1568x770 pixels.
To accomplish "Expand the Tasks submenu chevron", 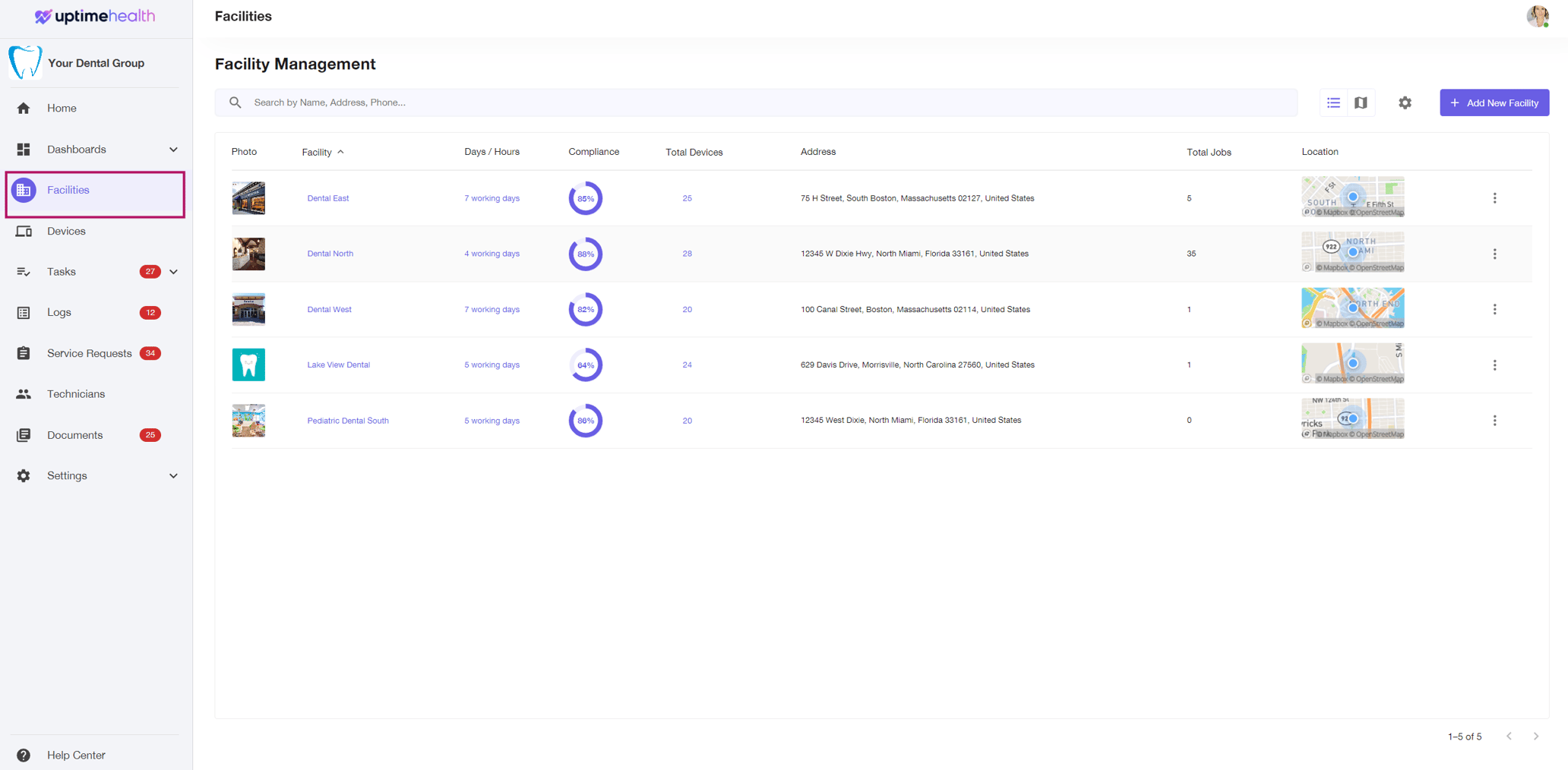I will tap(173, 272).
